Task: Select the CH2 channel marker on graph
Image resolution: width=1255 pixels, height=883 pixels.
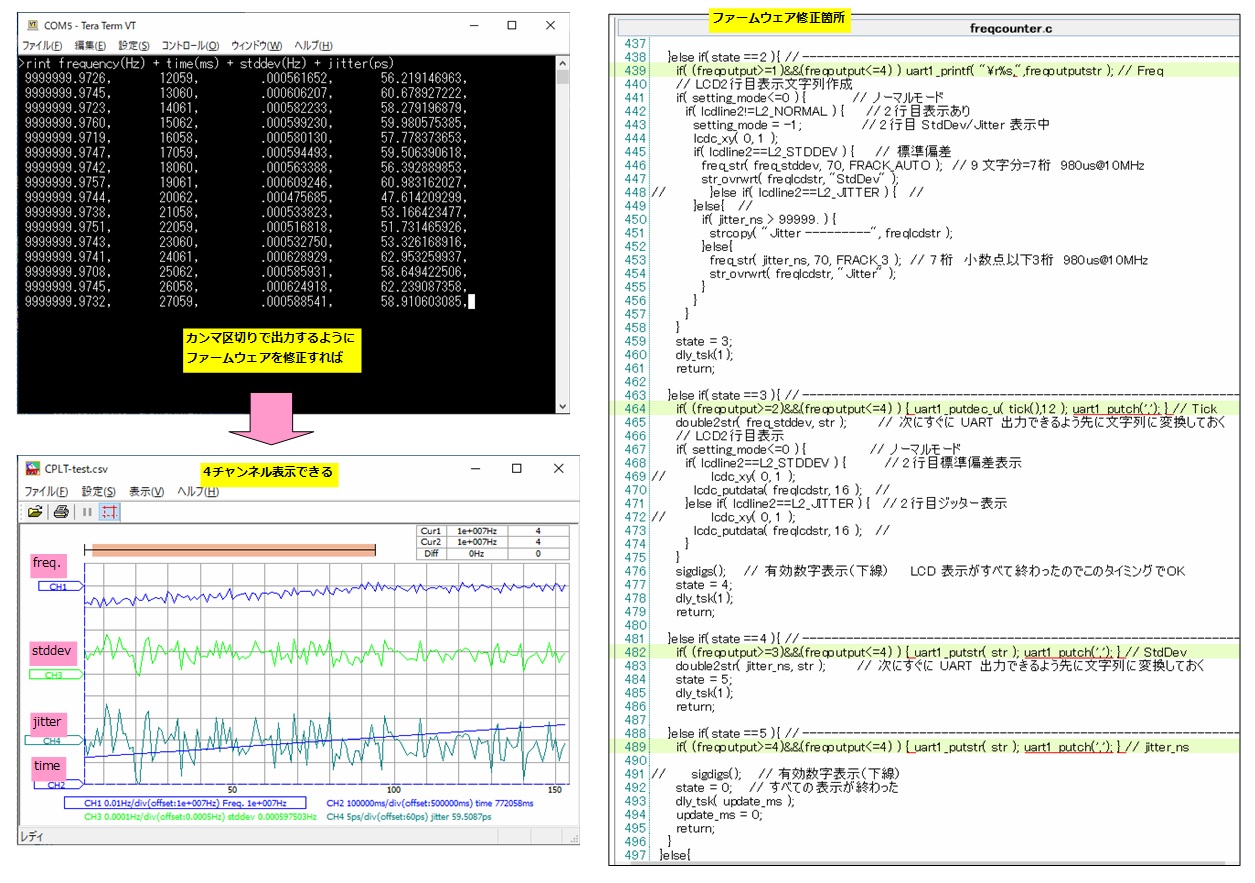Action: click(x=59, y=785)
